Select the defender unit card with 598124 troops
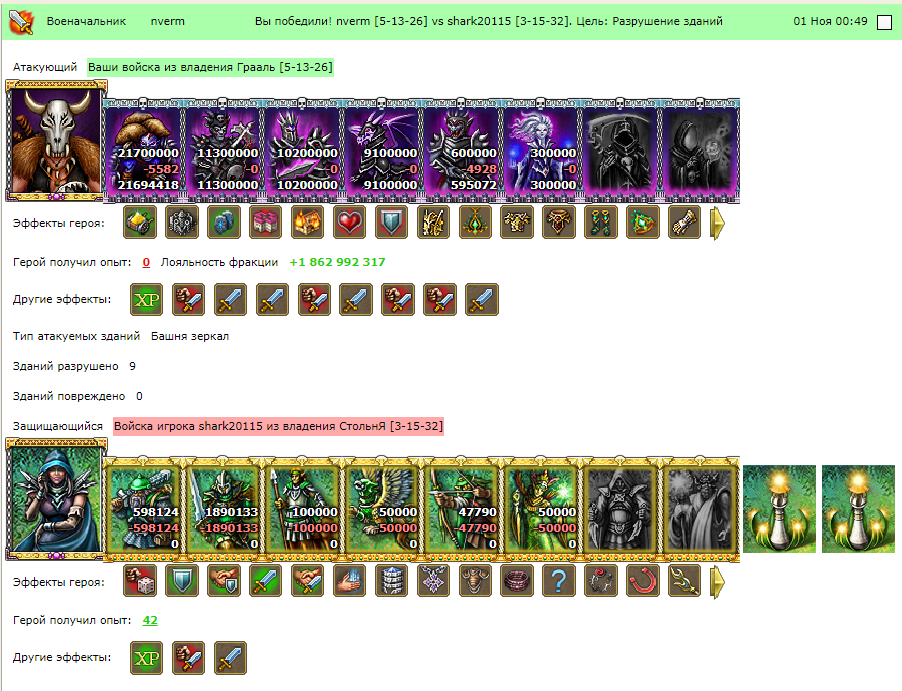 click(x=143, y=509)
